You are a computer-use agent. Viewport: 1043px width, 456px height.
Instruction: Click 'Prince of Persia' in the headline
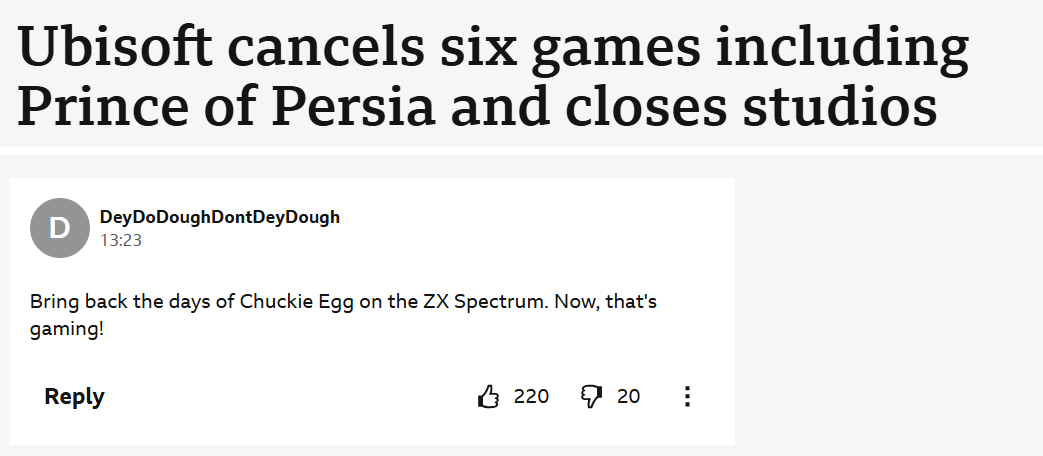(x=220, y=108)
